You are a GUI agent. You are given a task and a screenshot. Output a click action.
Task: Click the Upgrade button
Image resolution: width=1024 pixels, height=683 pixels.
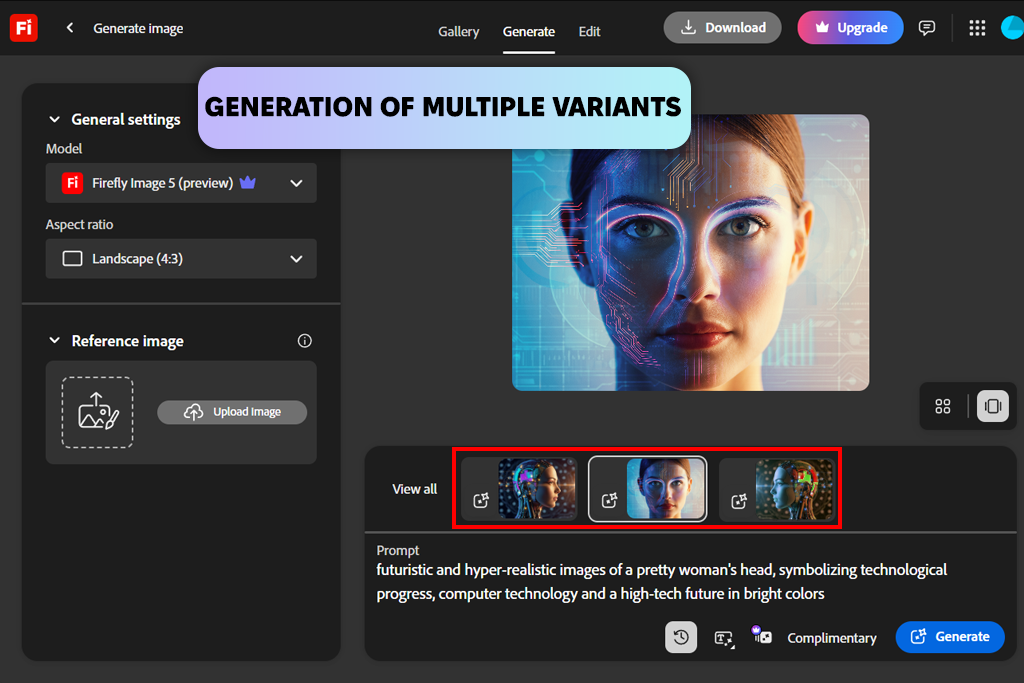[850, 27]
